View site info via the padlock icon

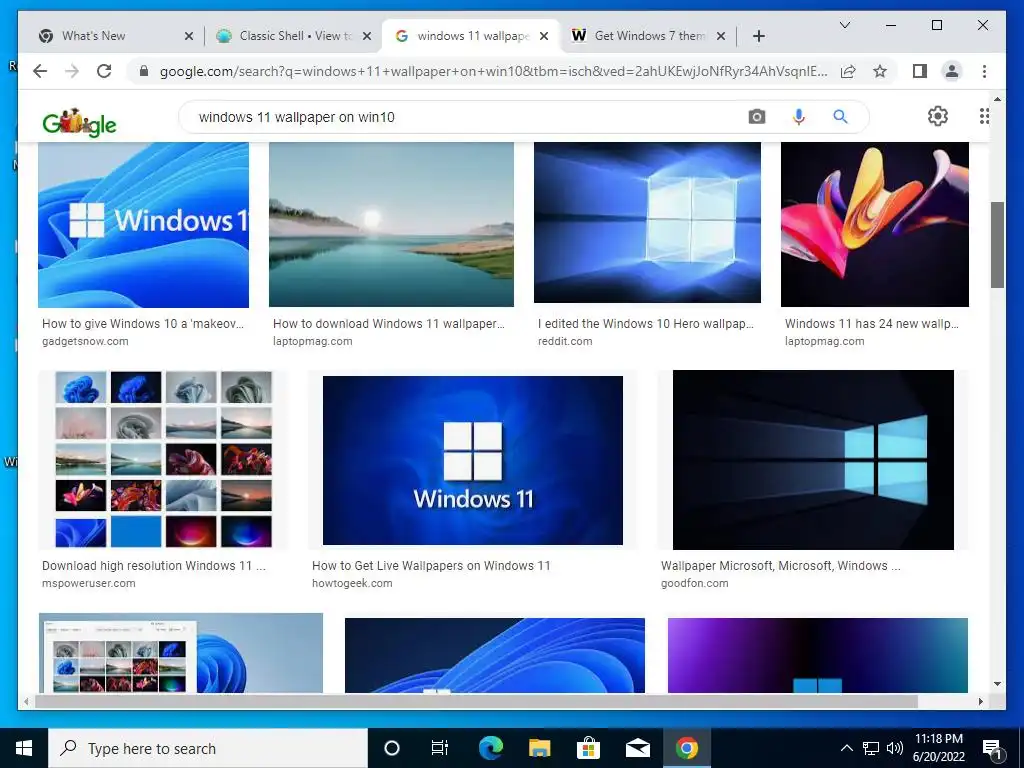pyautogui.click(x=144, y=71)
